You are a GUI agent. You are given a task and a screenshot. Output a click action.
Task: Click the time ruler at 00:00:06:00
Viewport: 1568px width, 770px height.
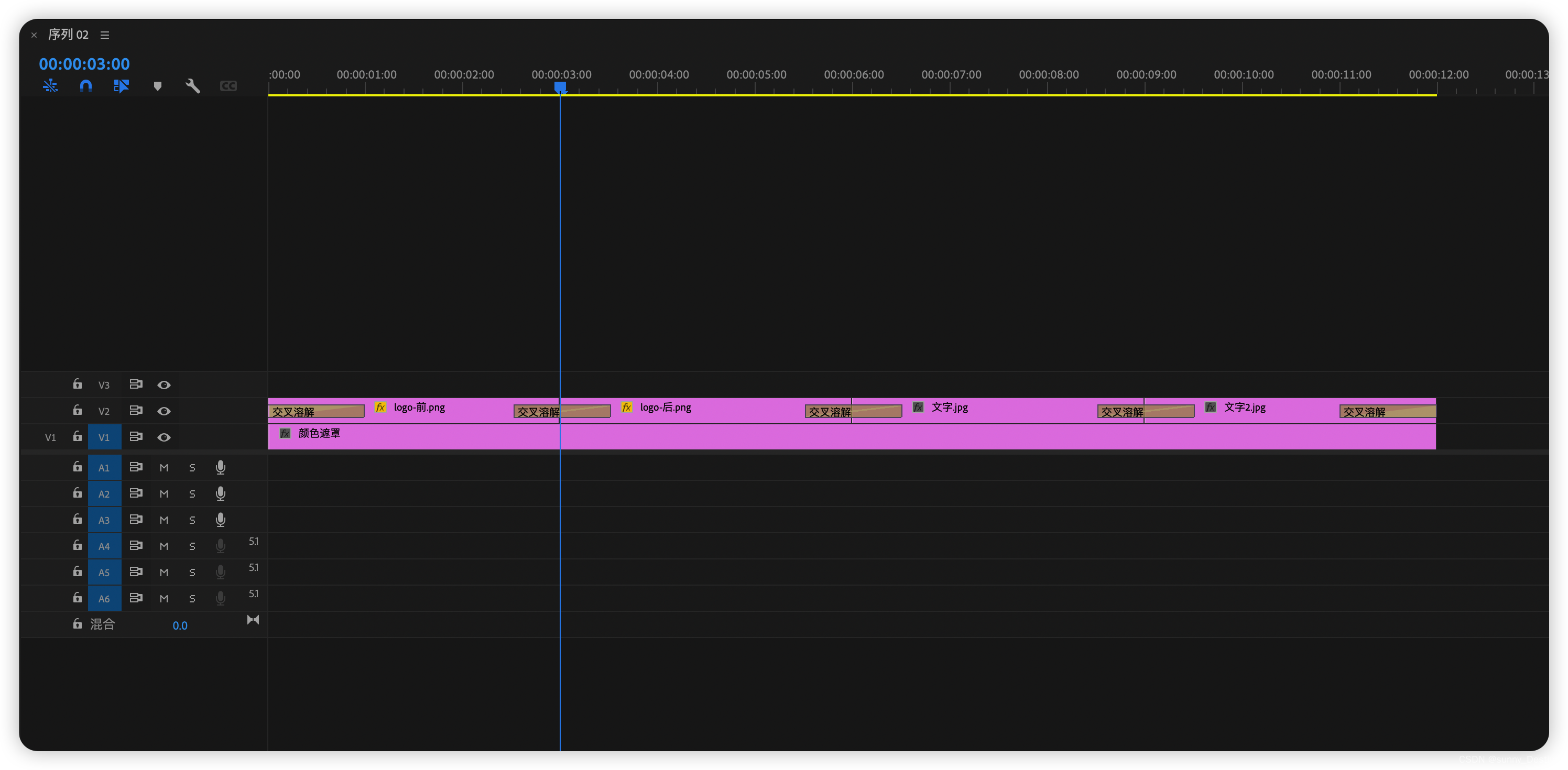click(853, 75)
